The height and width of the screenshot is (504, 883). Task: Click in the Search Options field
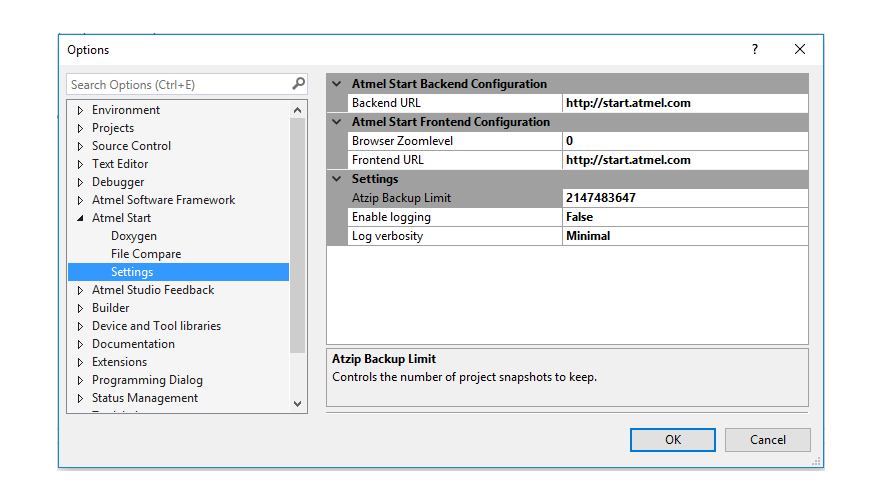pos(178,85)
